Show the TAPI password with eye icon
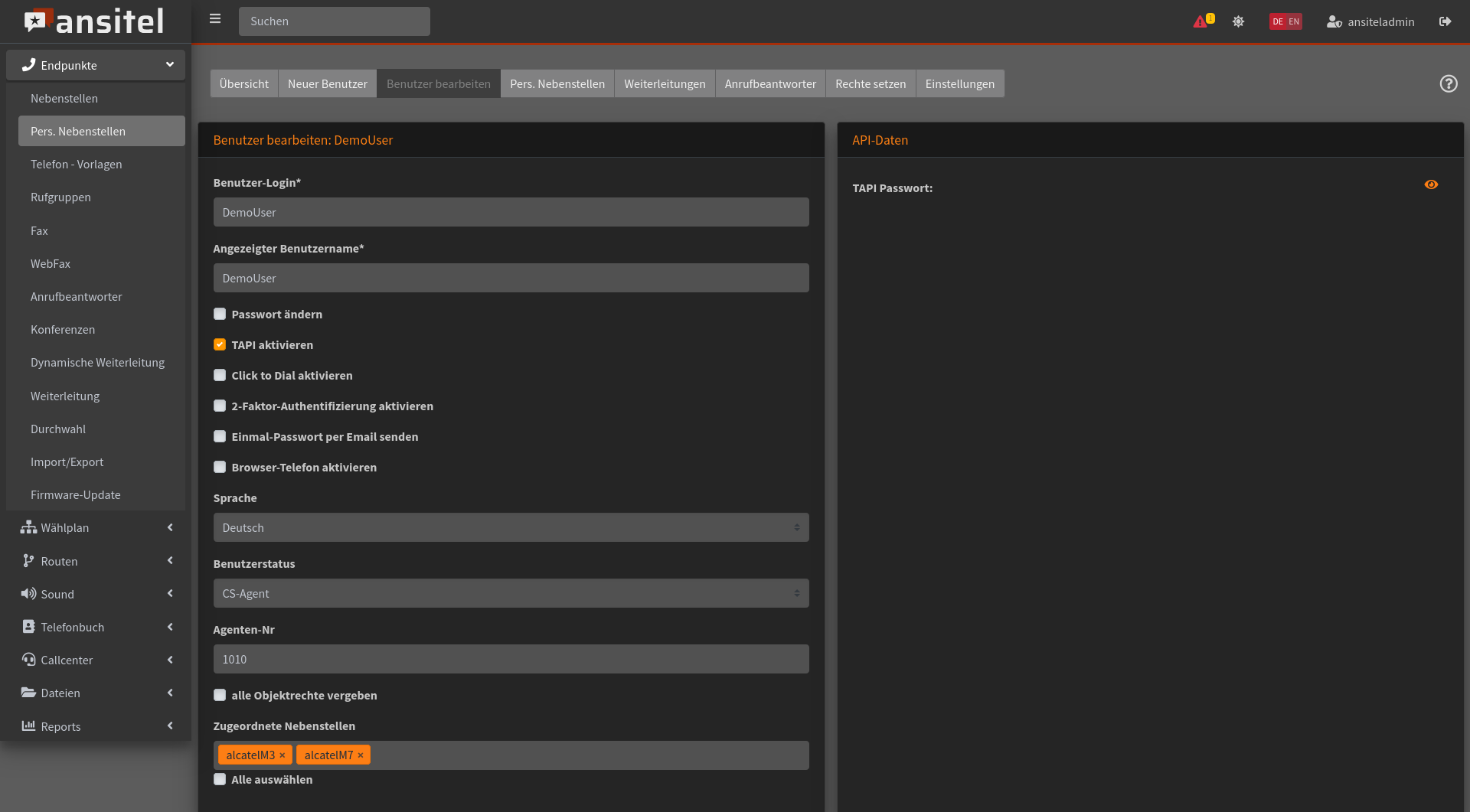Screen dimensions: 1470x812 pos(1430,184)
